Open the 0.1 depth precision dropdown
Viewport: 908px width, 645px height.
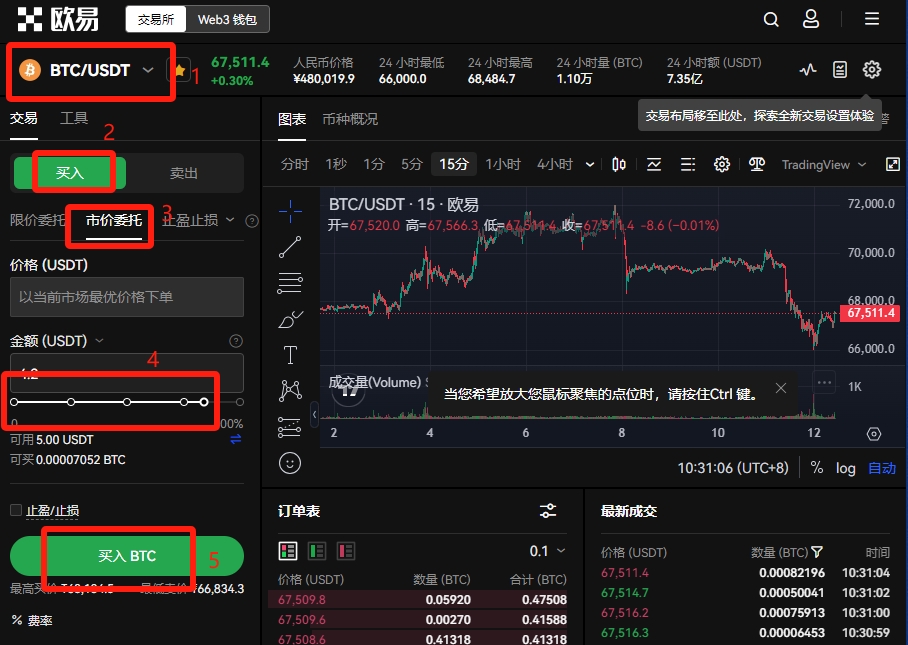547,551
